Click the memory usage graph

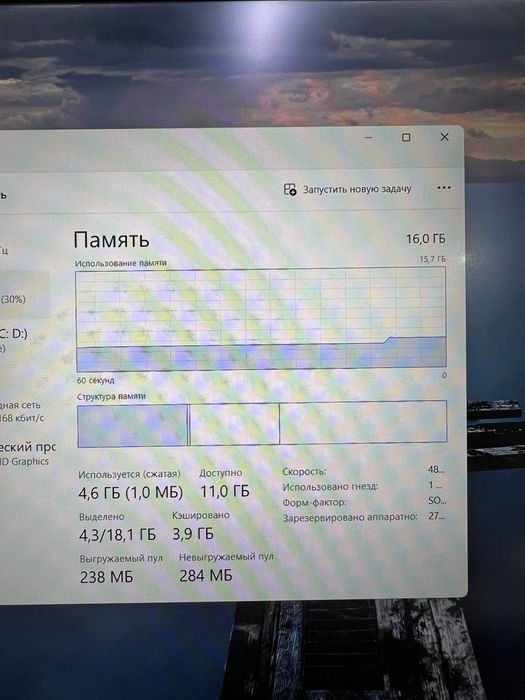261,319
